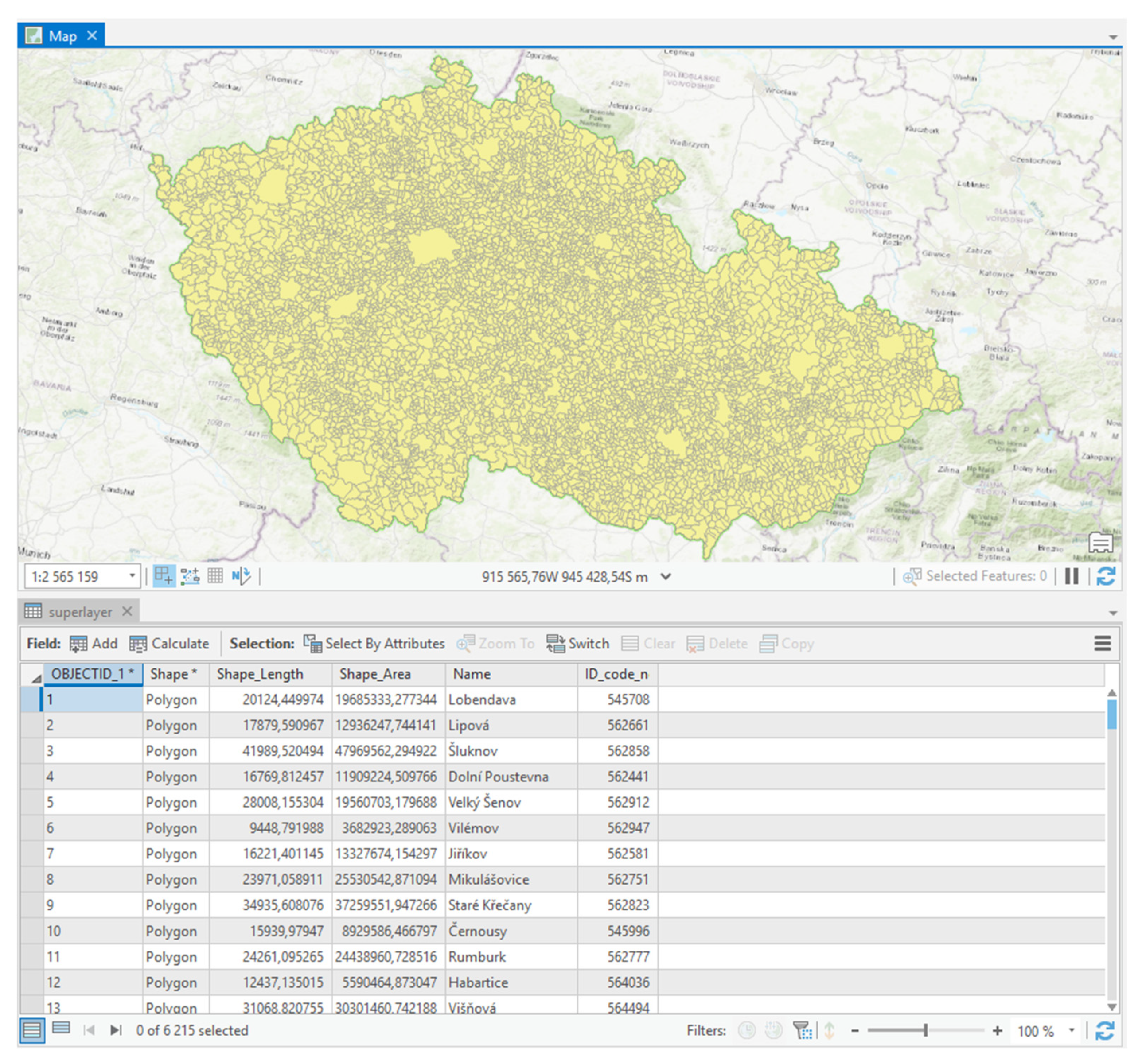Open the map scale dropdown
Image resolution: width=1142 pixels, height=1064 pixels.
click(133, 576)
